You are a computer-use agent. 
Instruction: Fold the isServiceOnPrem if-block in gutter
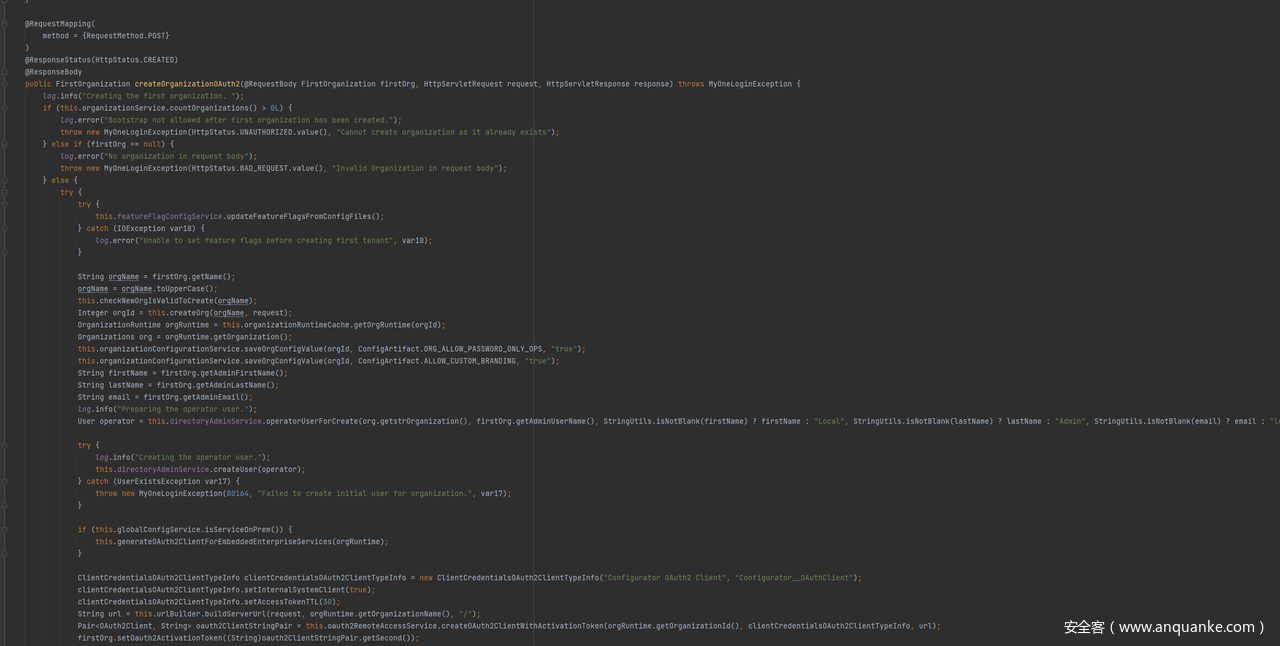click(x=5, y=529)
